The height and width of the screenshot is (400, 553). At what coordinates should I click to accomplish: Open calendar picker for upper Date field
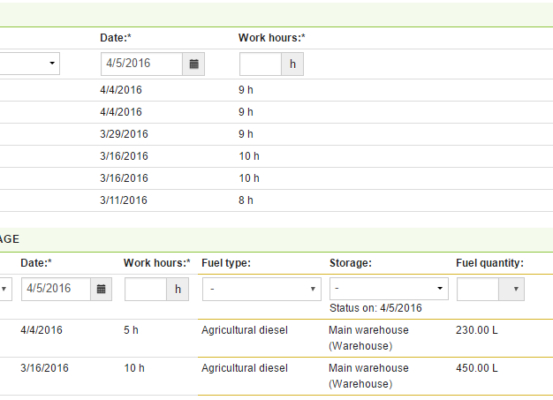[194, 64]
